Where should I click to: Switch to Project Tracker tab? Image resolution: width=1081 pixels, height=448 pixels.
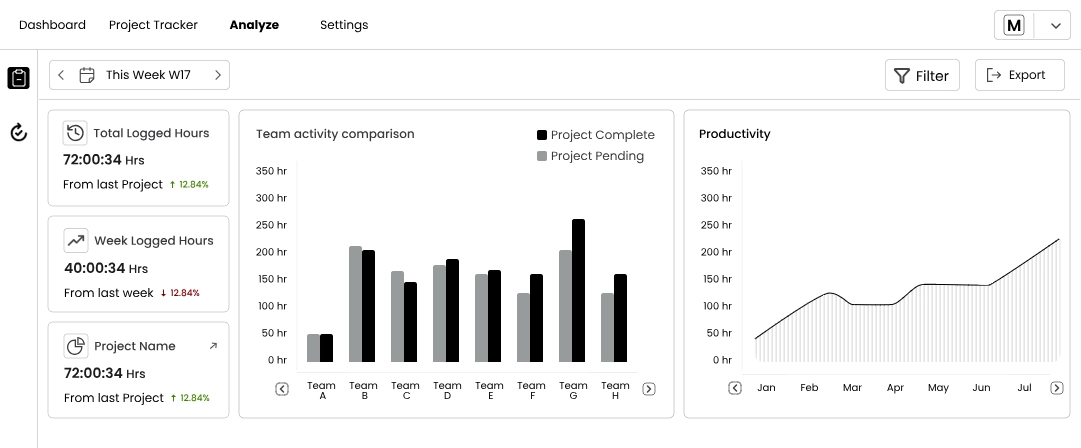click(x=153, y=25)
